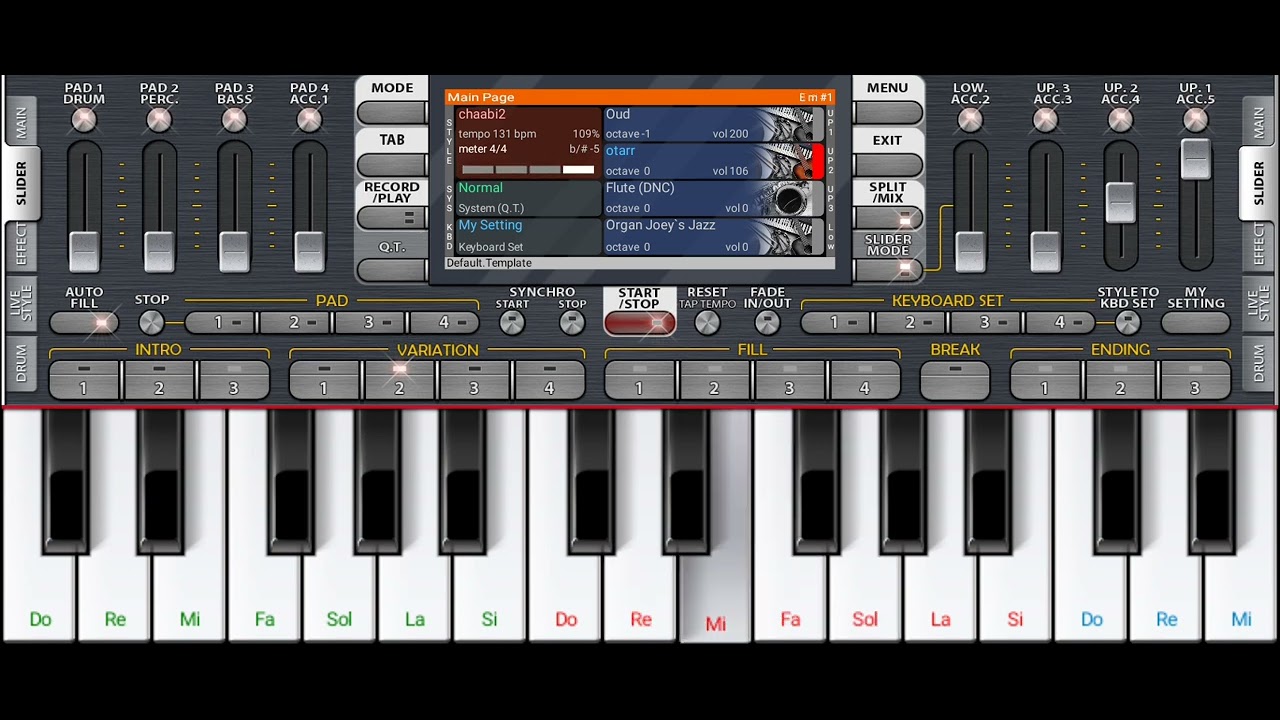Trigger FILL 3 button

790,380
